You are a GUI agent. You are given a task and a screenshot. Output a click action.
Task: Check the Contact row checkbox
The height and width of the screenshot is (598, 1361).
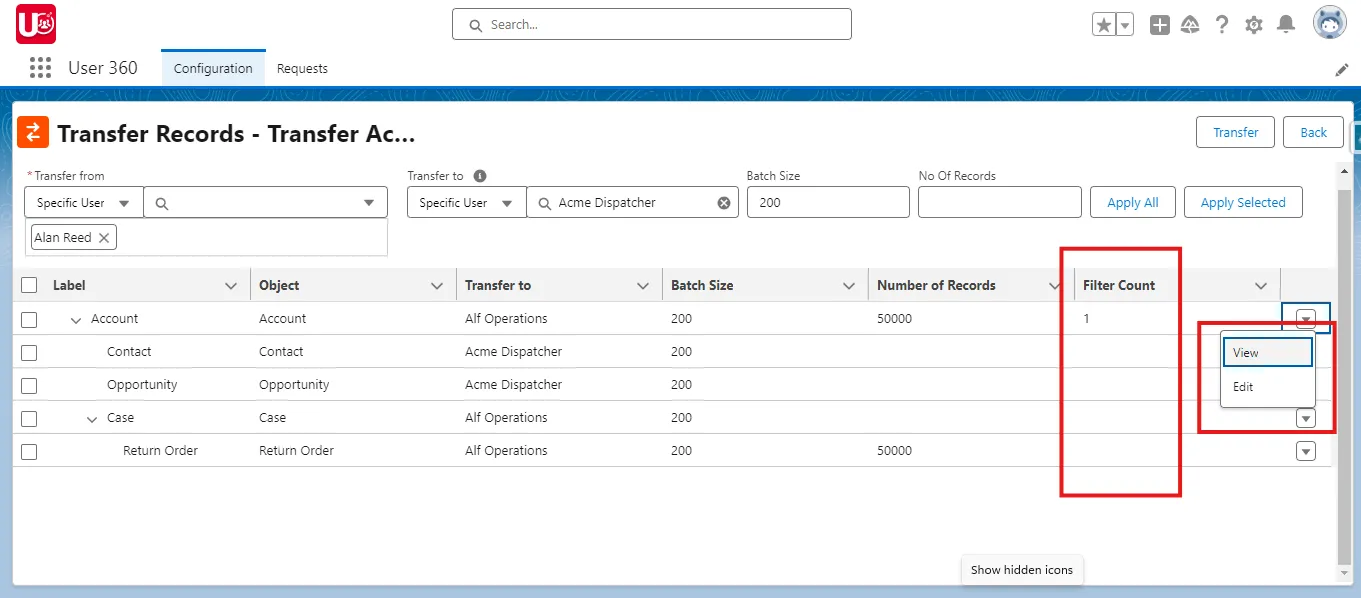coord(28,351)
